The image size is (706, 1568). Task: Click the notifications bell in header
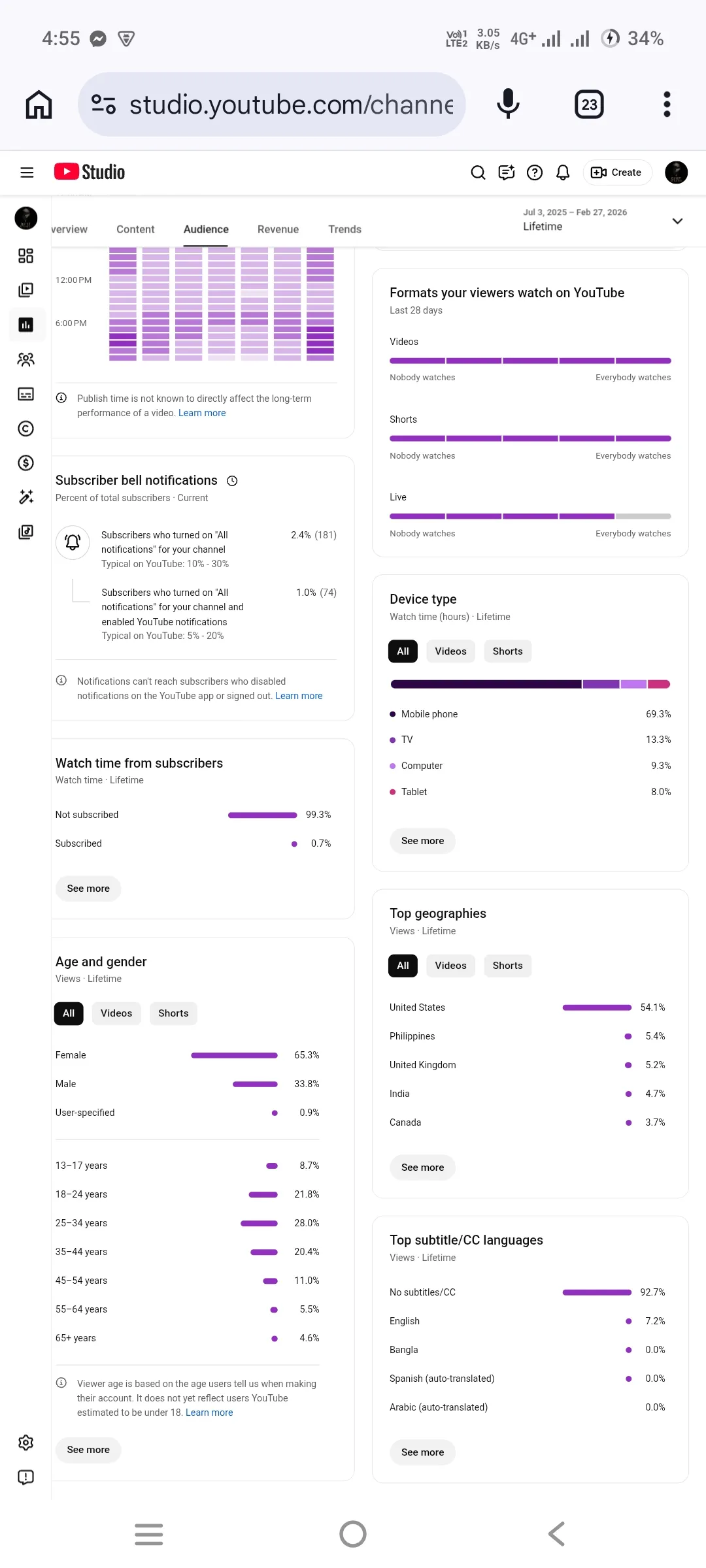(x=563, y=172)
